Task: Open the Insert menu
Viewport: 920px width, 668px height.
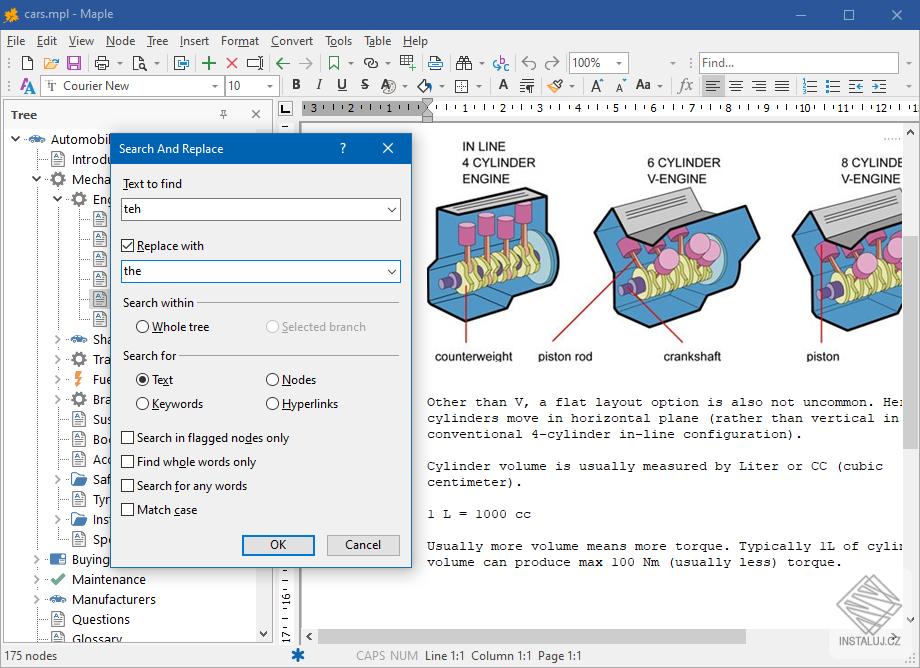Action: click(x=194, y=41)
